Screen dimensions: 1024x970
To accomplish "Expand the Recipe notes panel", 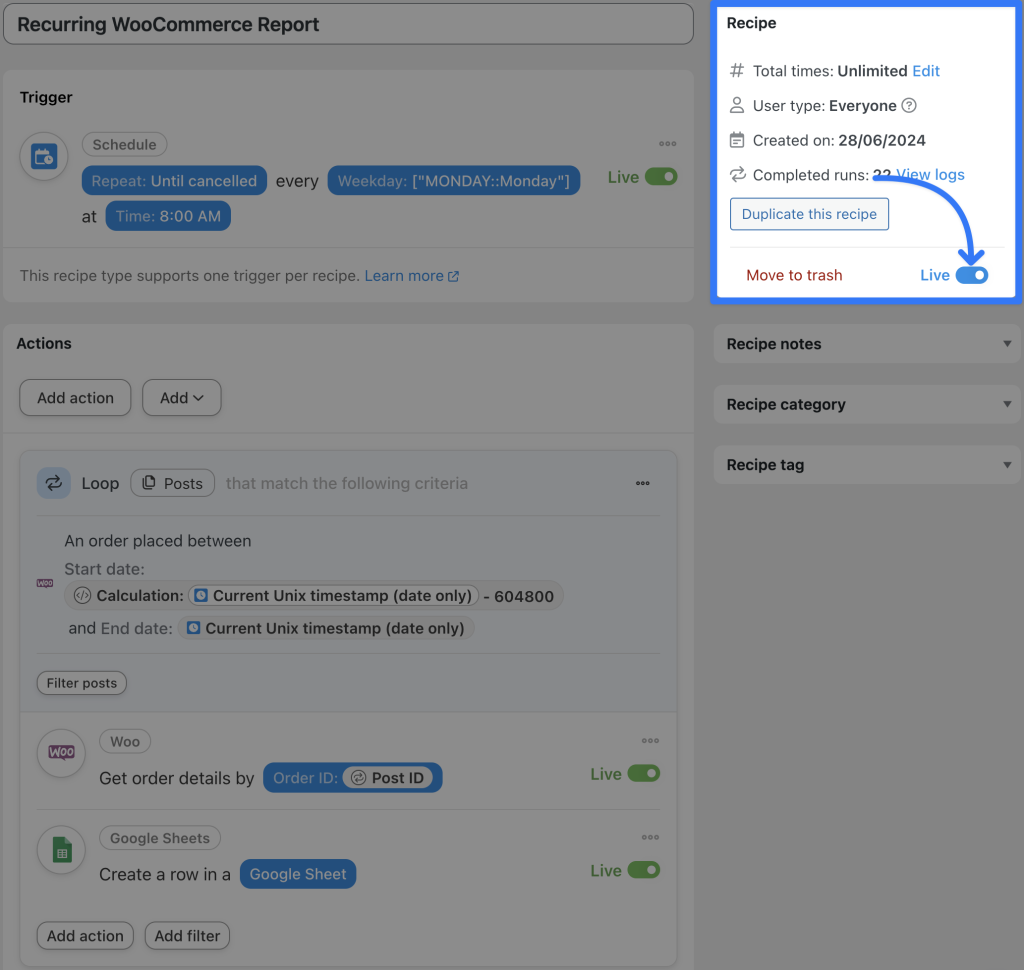I will tap(866, 343).
